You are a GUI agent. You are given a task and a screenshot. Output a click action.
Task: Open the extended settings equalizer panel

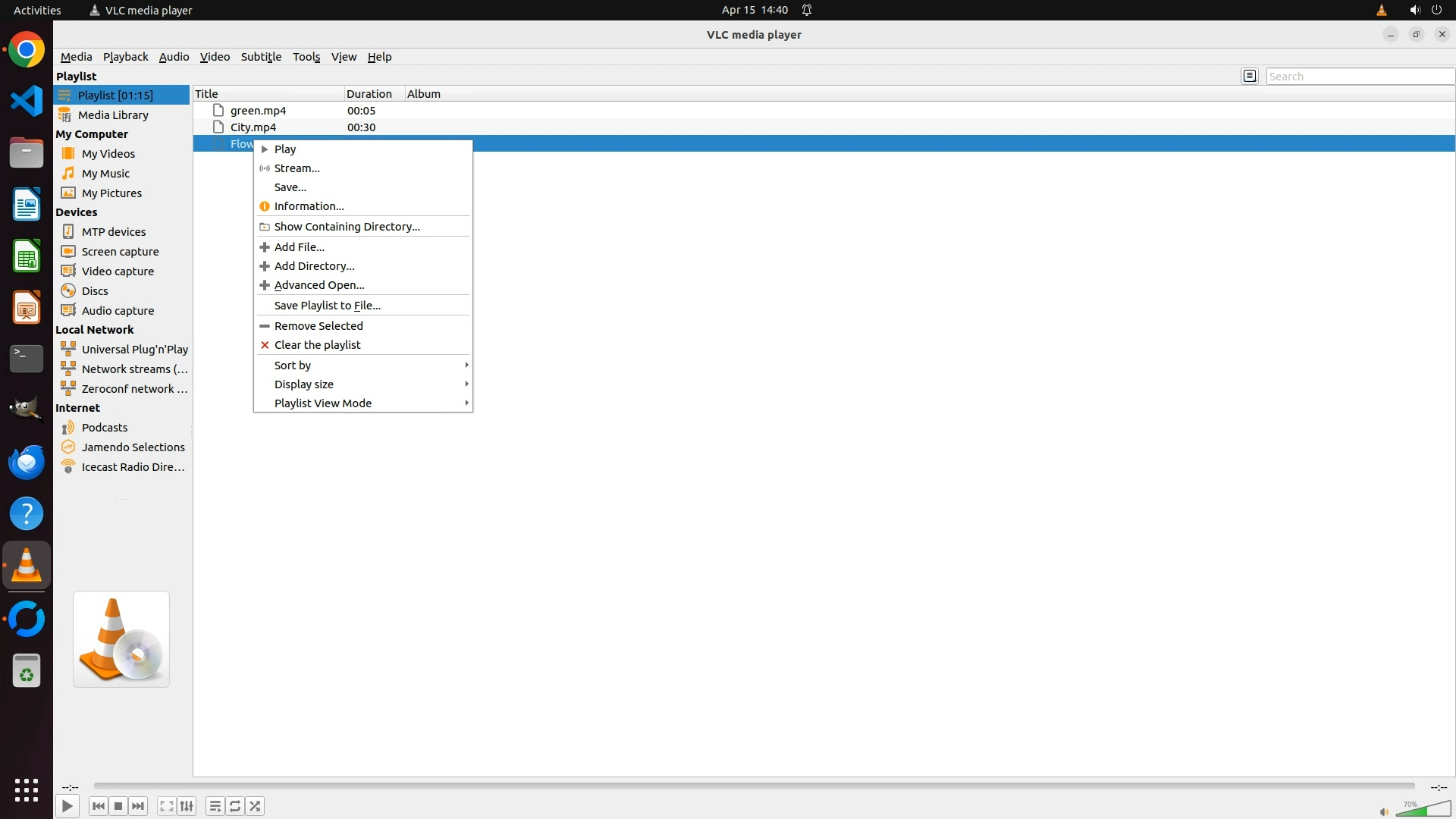pos(187,806)
